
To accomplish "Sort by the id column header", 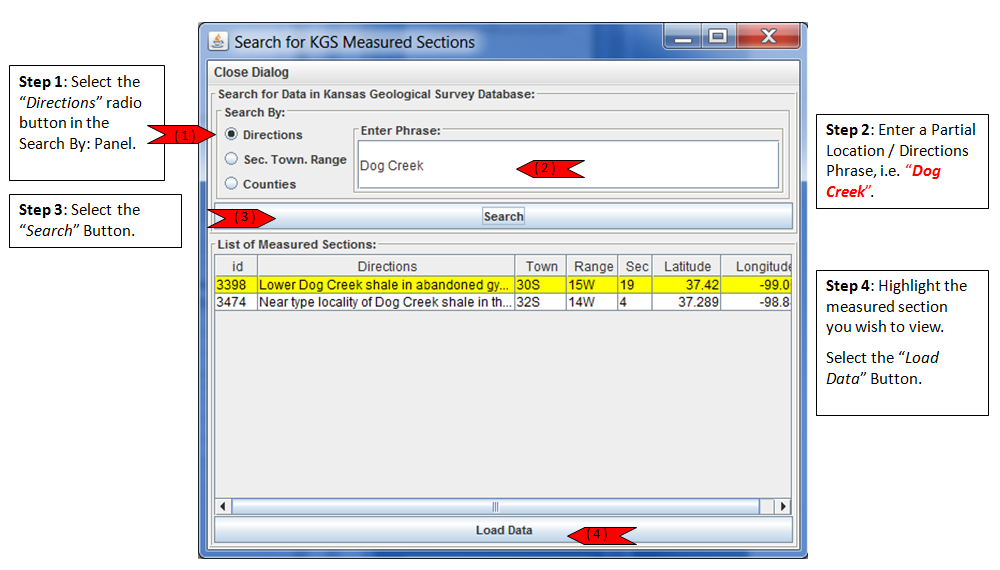I will (x=237, y=266).
